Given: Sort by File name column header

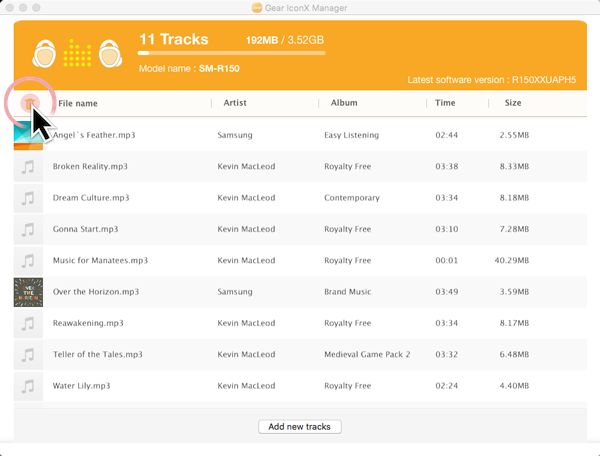Looking at the screenshot, I should tap(78, 103).
